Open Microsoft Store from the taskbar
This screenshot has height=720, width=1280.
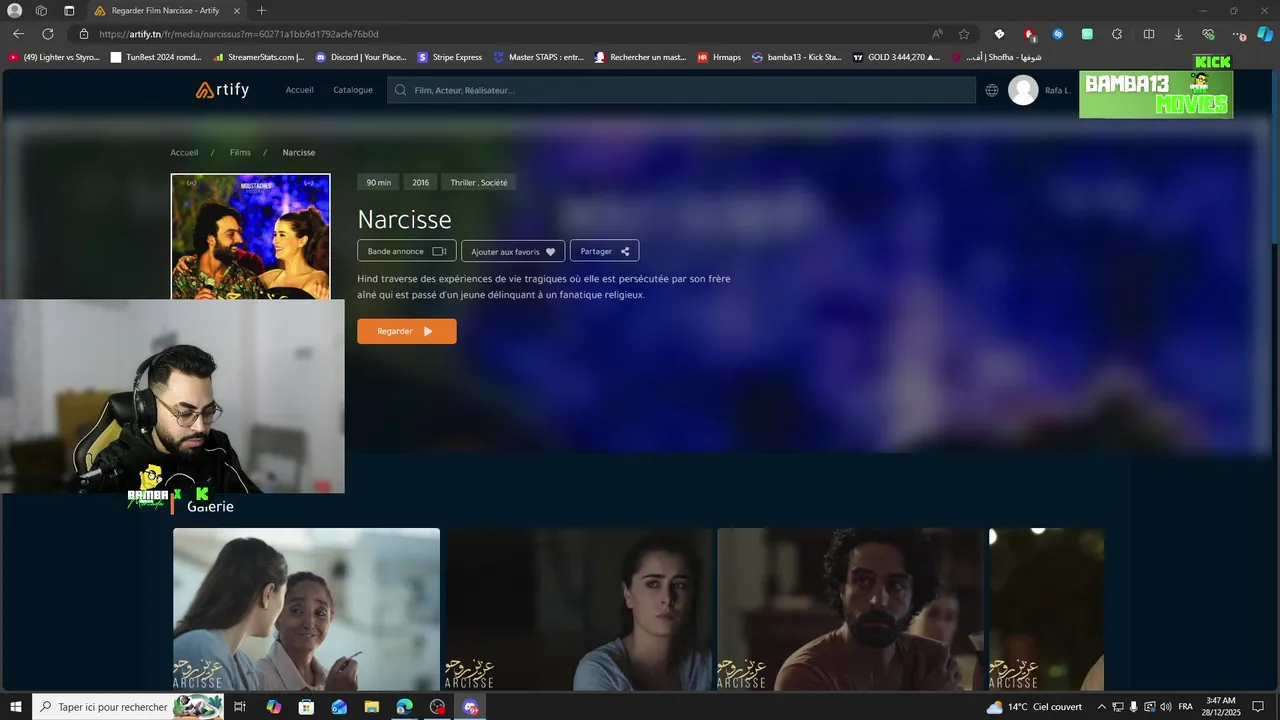pyautogui.click(x=307, y=707)
